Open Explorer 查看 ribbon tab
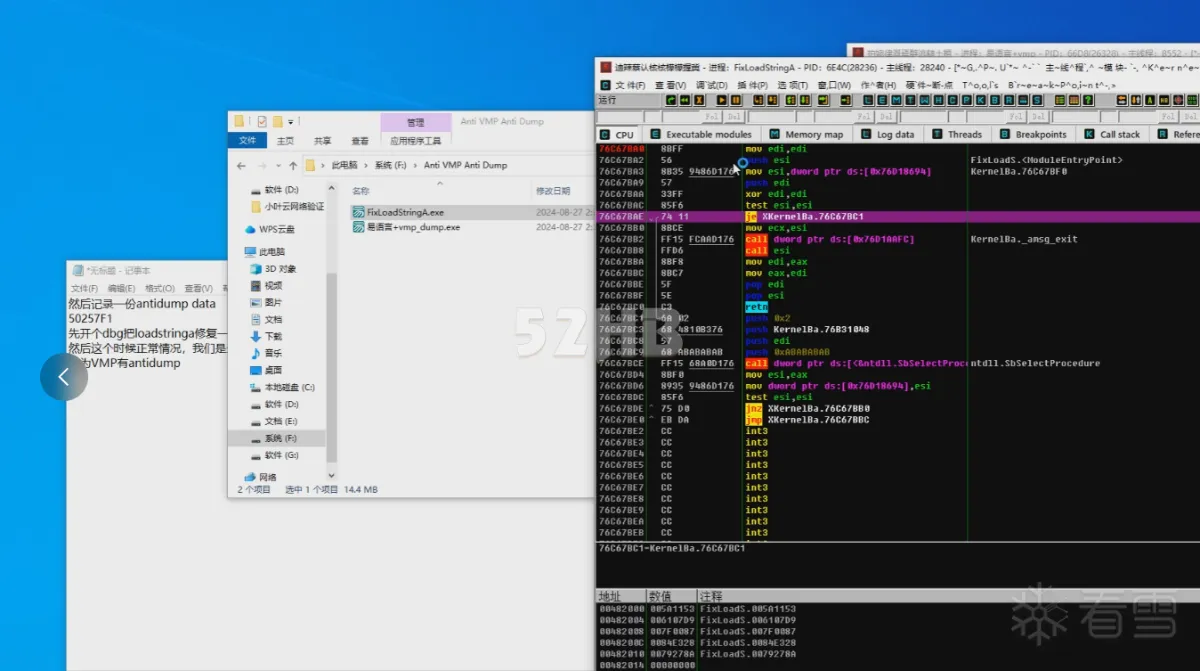The image size is (1200, 671). (360, 141)
